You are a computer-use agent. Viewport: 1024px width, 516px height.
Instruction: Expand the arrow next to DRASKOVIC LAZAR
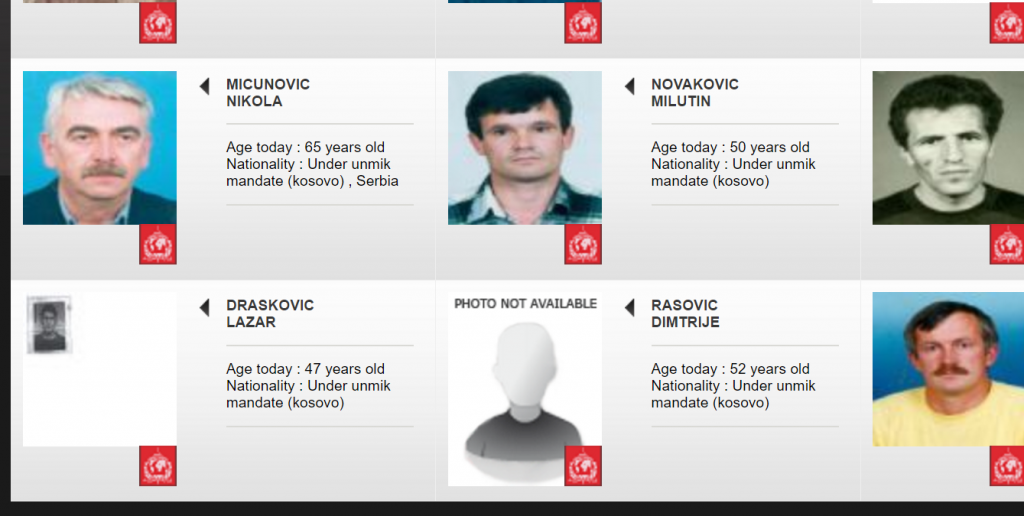[x=204, y=308]
